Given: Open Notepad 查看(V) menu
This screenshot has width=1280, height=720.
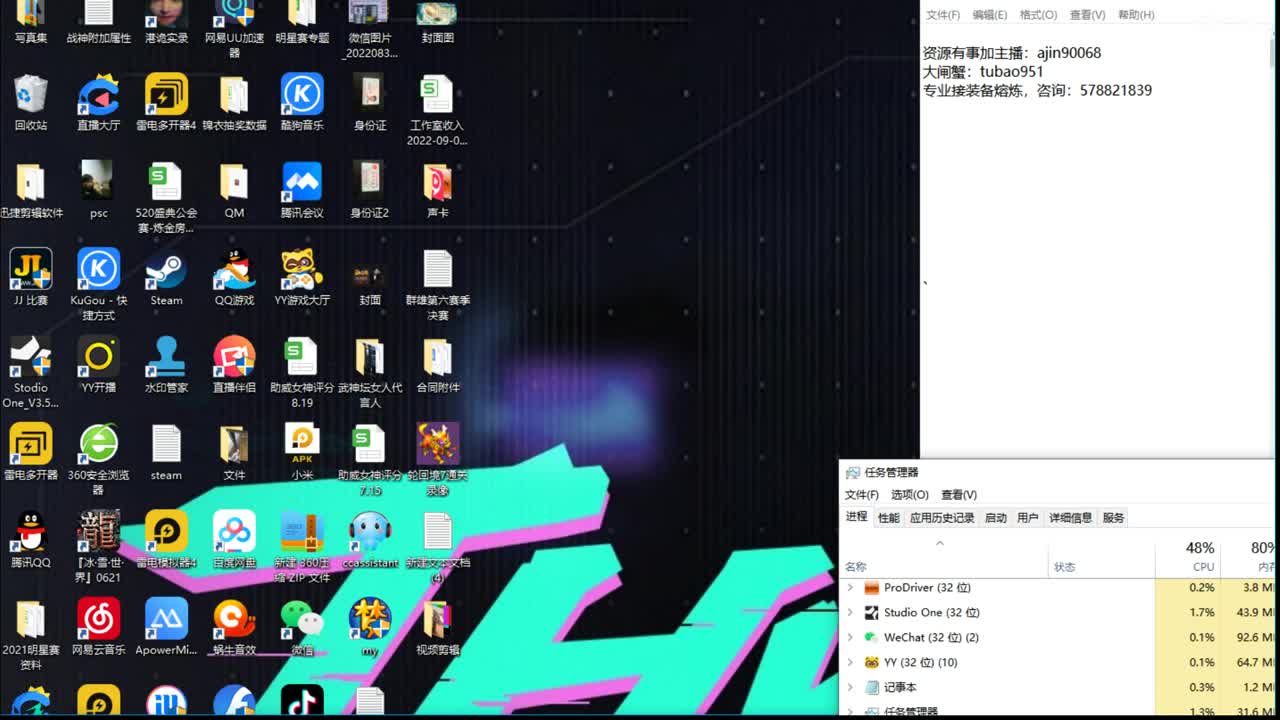Looking at the screenshot, I should click(1087, 15).
